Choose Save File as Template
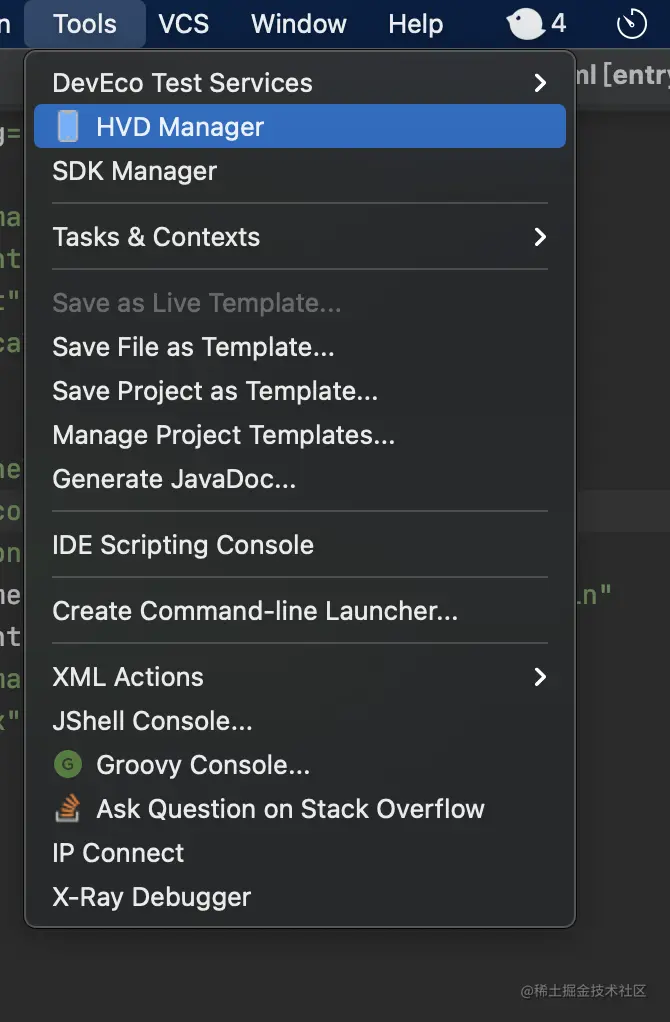670x1022 pixels. [193, 347]
